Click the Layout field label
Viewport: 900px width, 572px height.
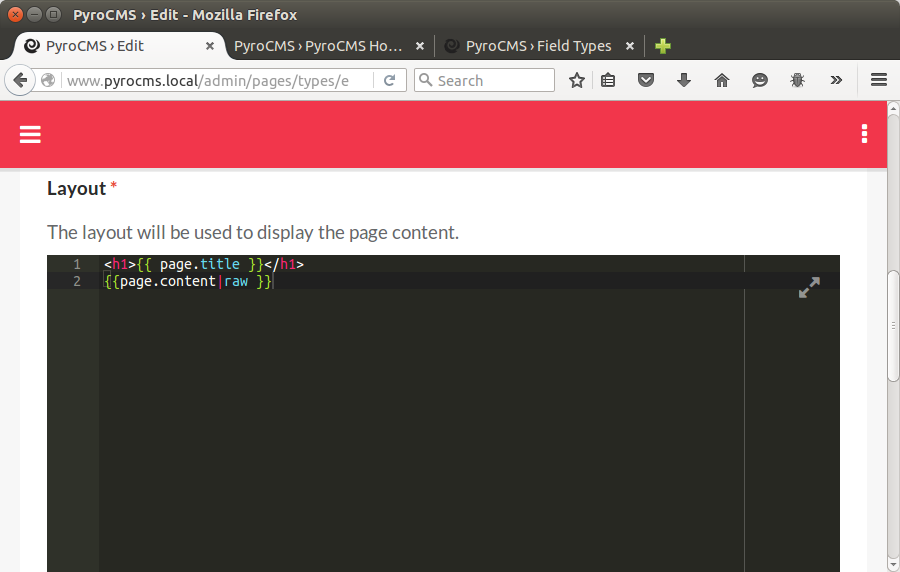tap(76, 188)
